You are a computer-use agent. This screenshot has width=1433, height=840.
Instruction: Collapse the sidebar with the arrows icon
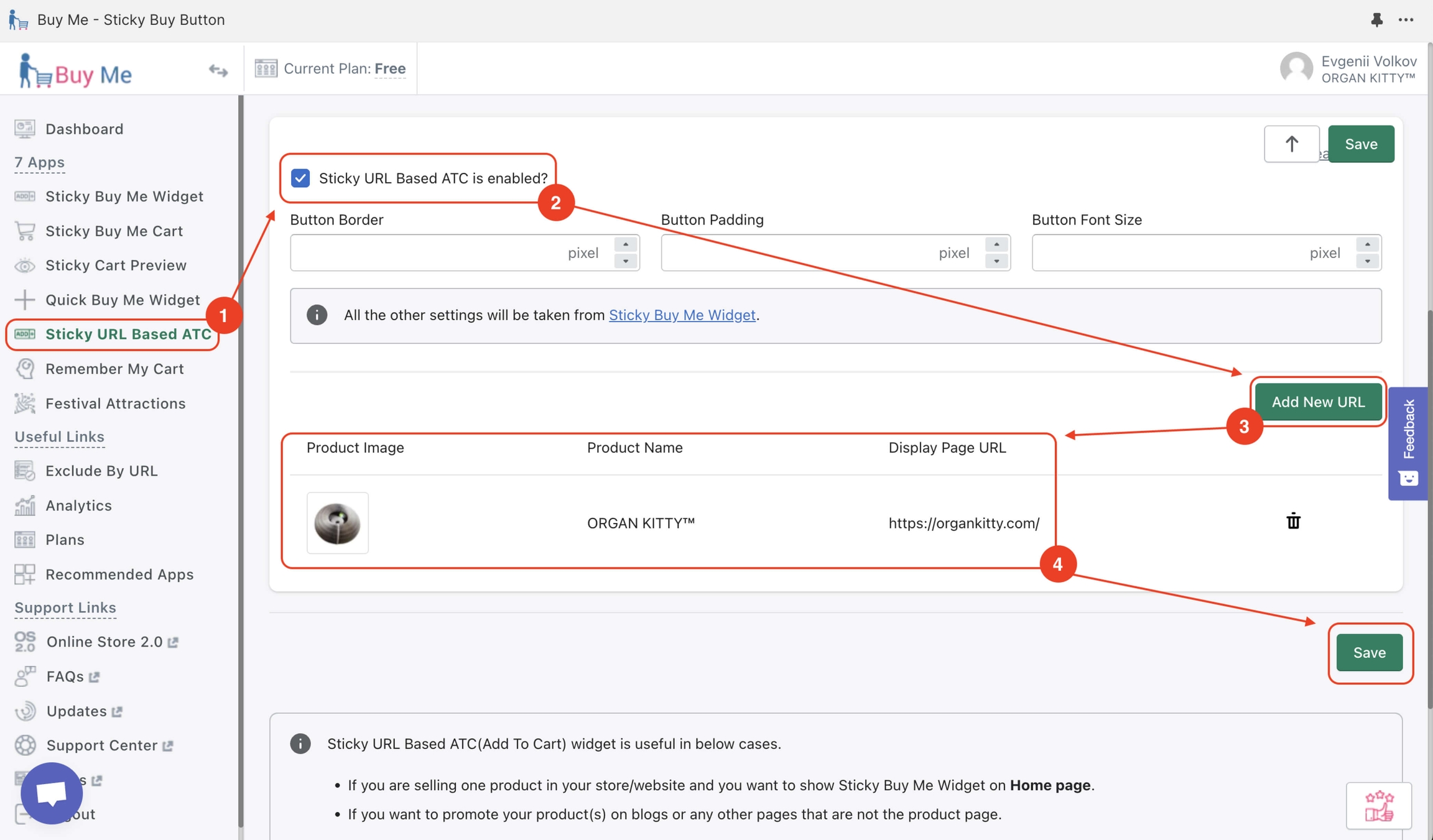[x=218, y=70]
